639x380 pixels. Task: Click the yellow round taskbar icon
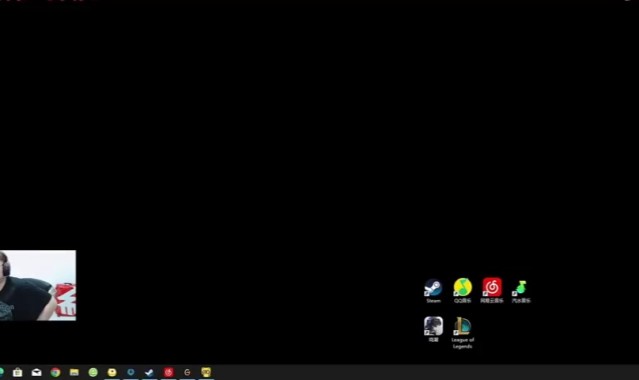coord(112,372)
